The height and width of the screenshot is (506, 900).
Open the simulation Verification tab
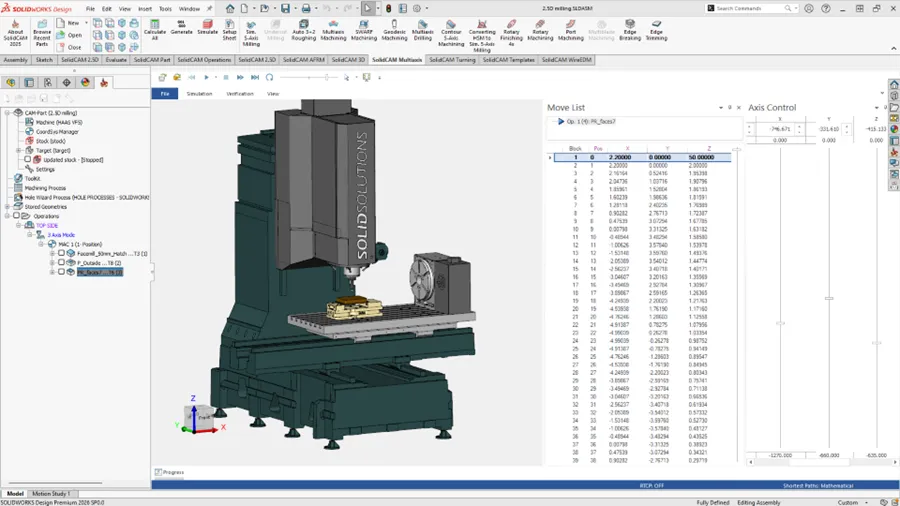pyautogui.click(x=240, y=94)
